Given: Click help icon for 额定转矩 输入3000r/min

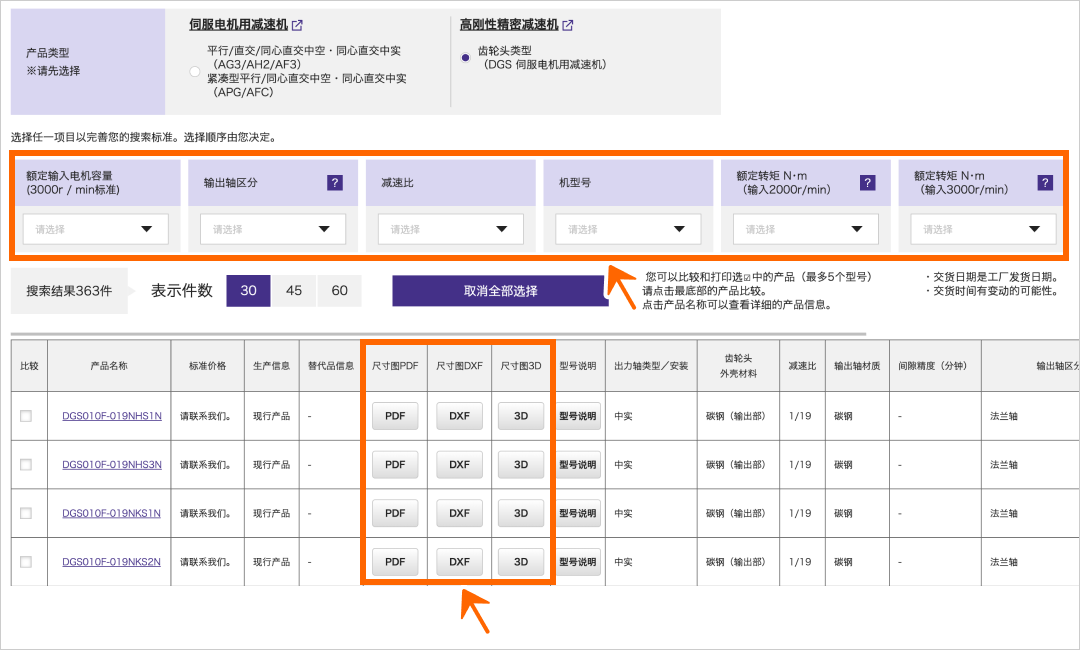Looking at the screenshot, I should coord(1045,183).
